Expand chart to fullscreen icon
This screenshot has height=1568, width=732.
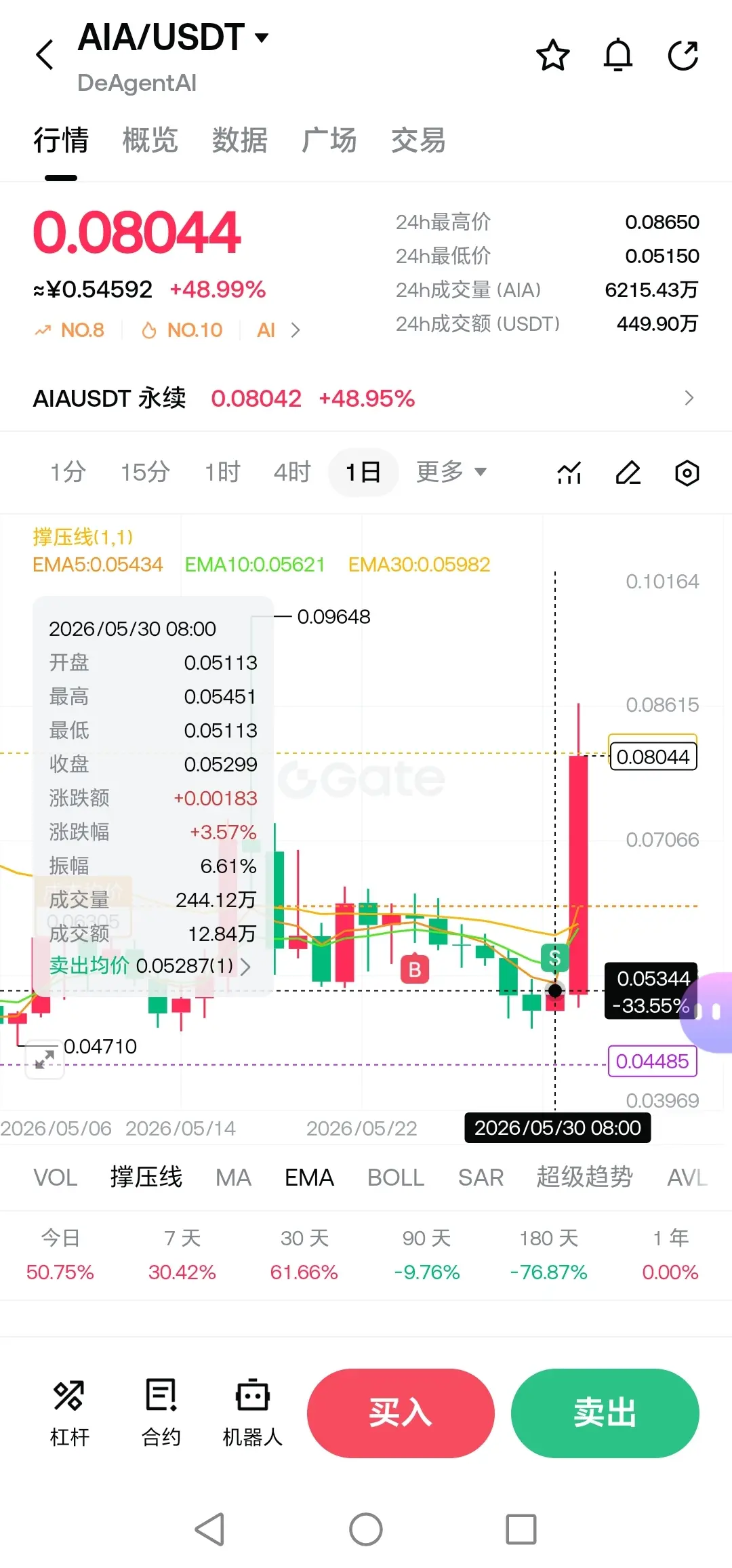coord(45,1060)
